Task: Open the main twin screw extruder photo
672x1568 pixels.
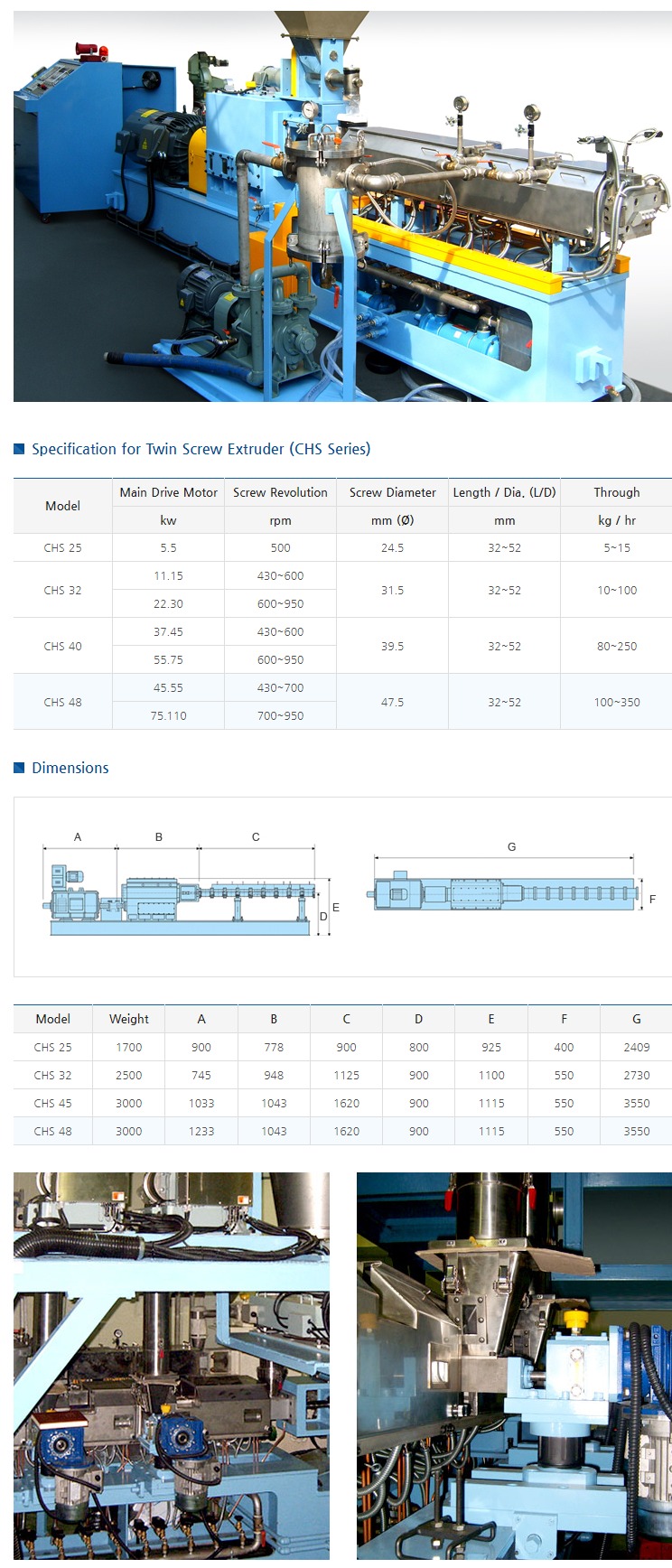Action: pos(342,206)
